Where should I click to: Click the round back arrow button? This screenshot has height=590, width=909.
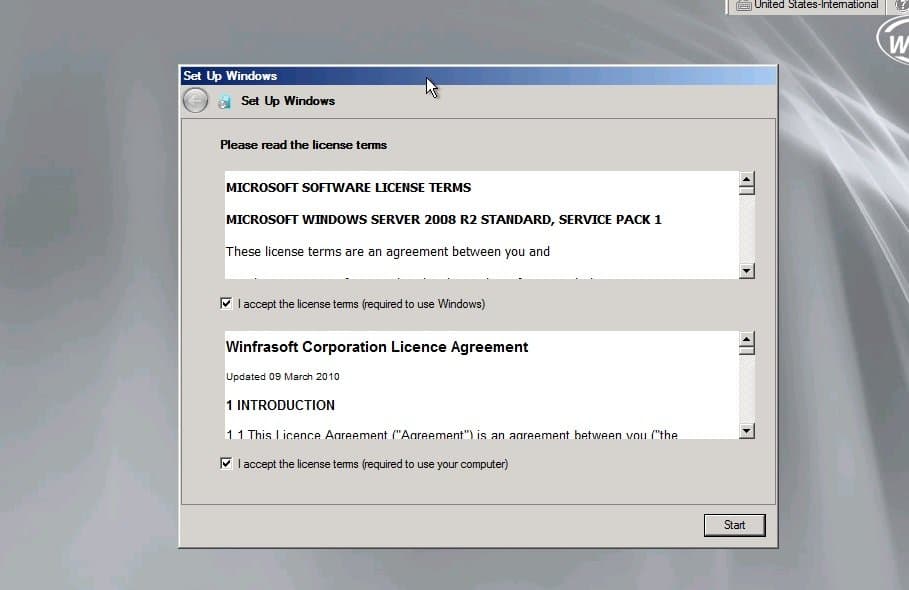(195, 100)
